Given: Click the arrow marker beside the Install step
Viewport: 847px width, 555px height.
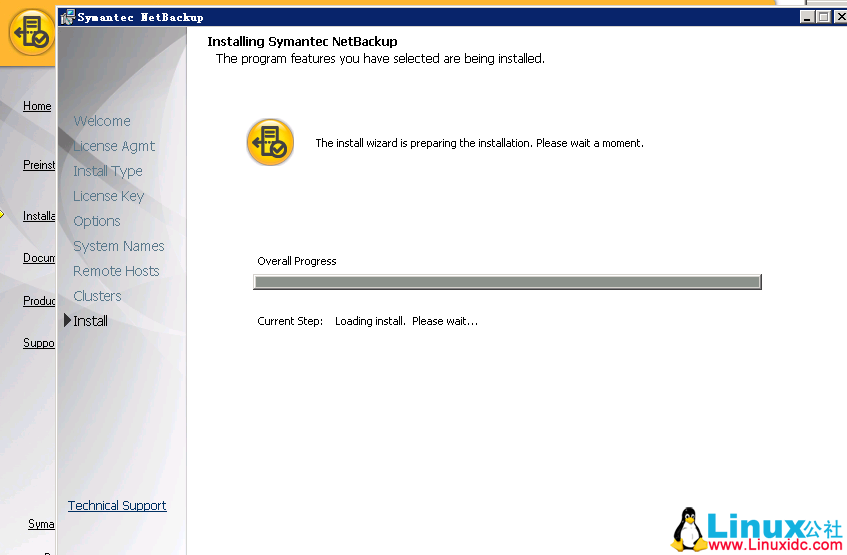Looking at the screenshot, I should 68,320.
